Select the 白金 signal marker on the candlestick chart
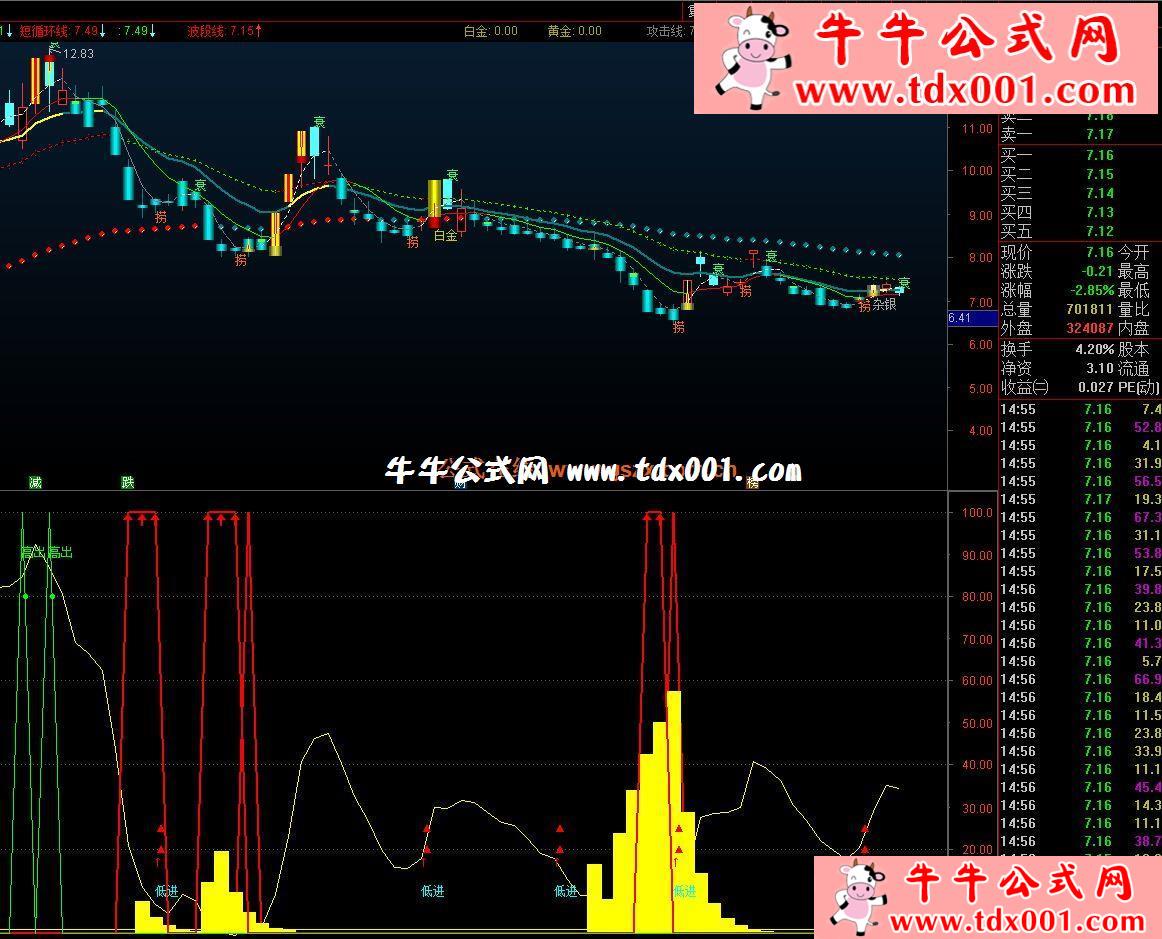The image size is (1162, 939). (445, 236)
